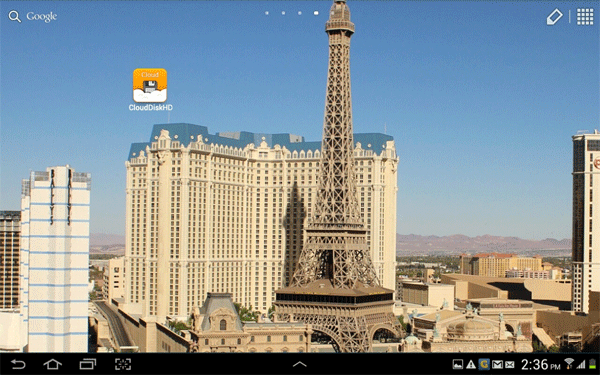Open the apps grid drawer
Viewport: 600px width, 375px height.
pos(585,17)
